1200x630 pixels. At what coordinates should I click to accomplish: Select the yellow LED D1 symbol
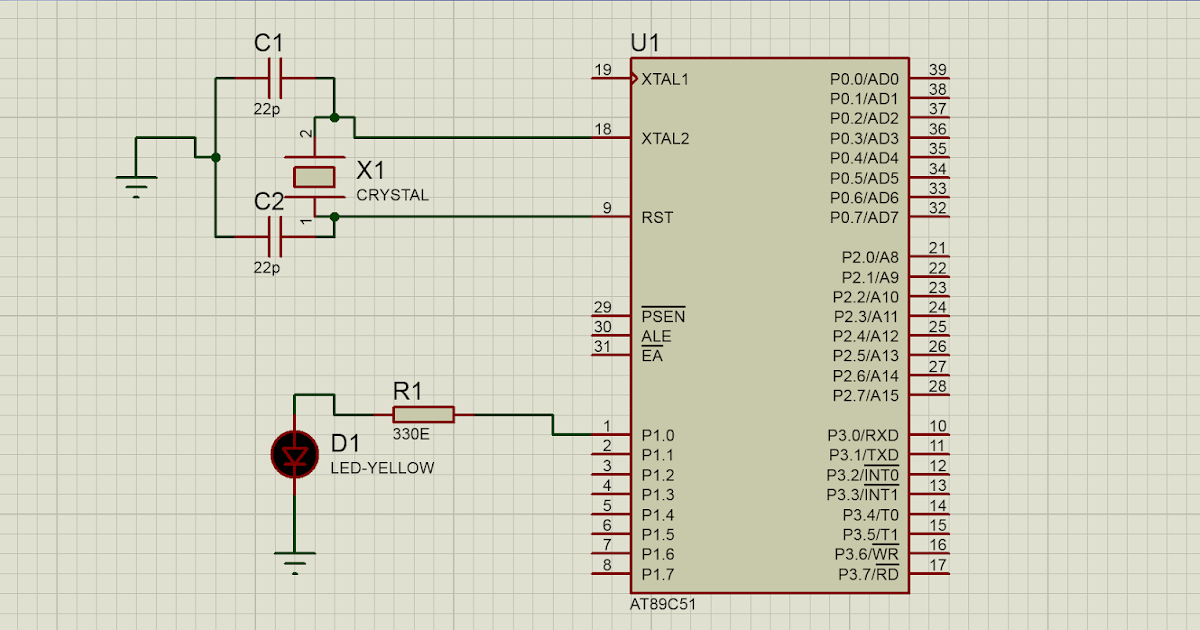point(295,453)
